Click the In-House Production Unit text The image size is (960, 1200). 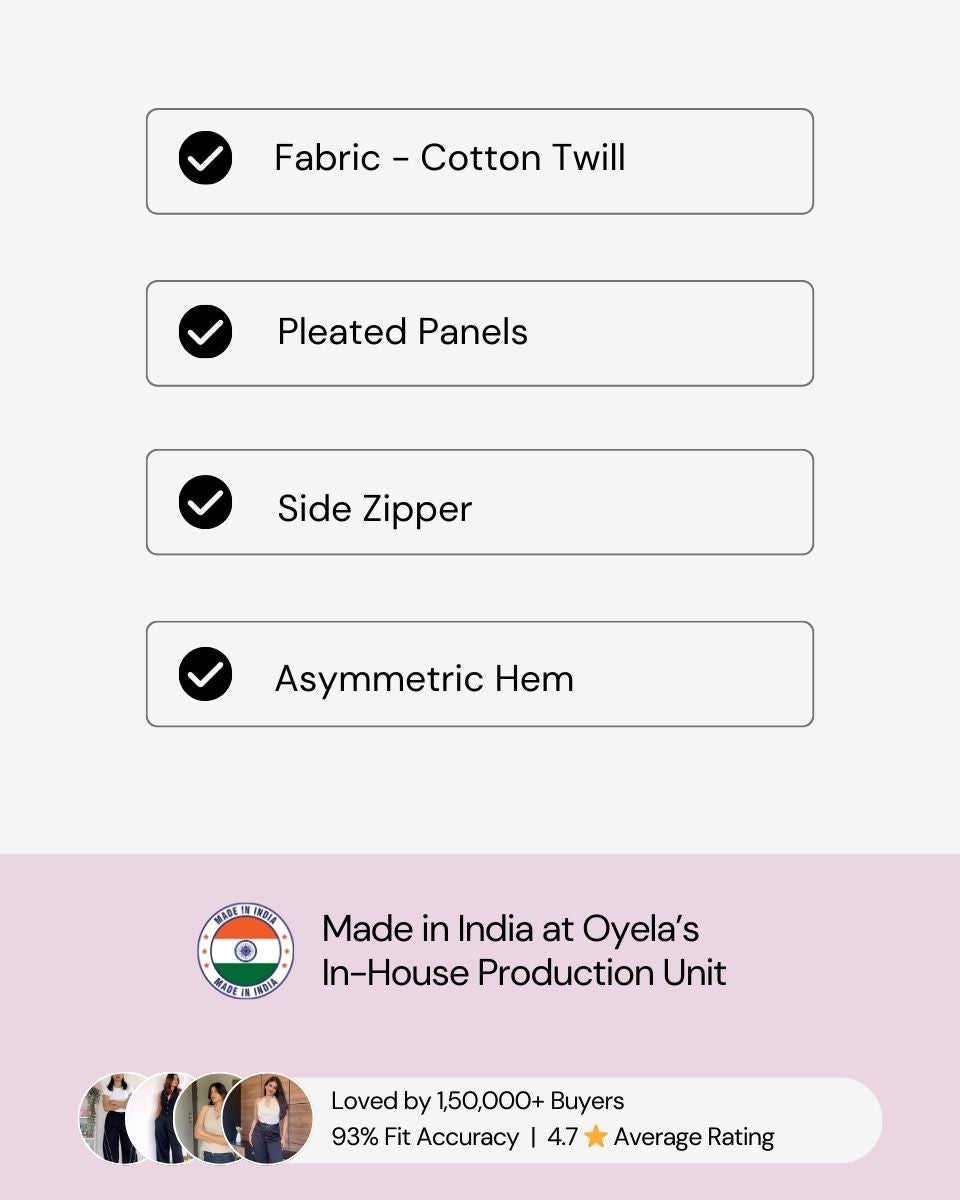coord(524,973)
